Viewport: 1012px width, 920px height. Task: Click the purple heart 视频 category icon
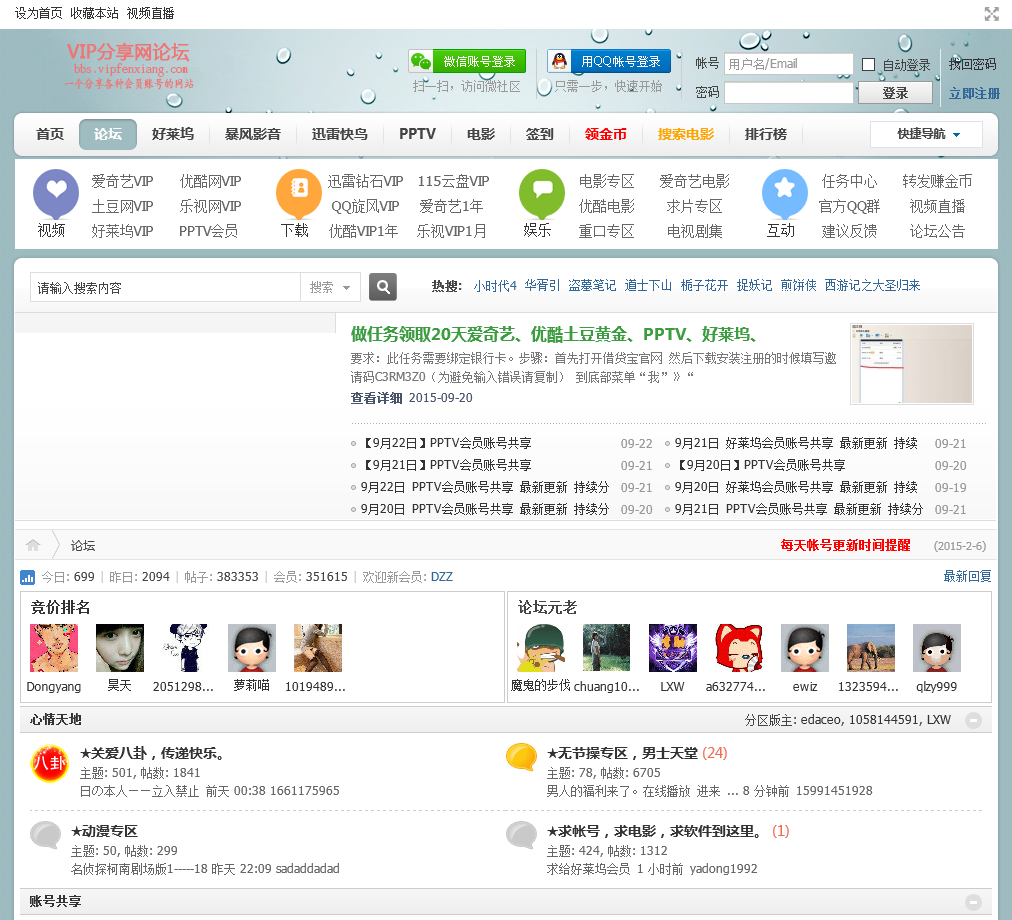(x=56, y=193)
